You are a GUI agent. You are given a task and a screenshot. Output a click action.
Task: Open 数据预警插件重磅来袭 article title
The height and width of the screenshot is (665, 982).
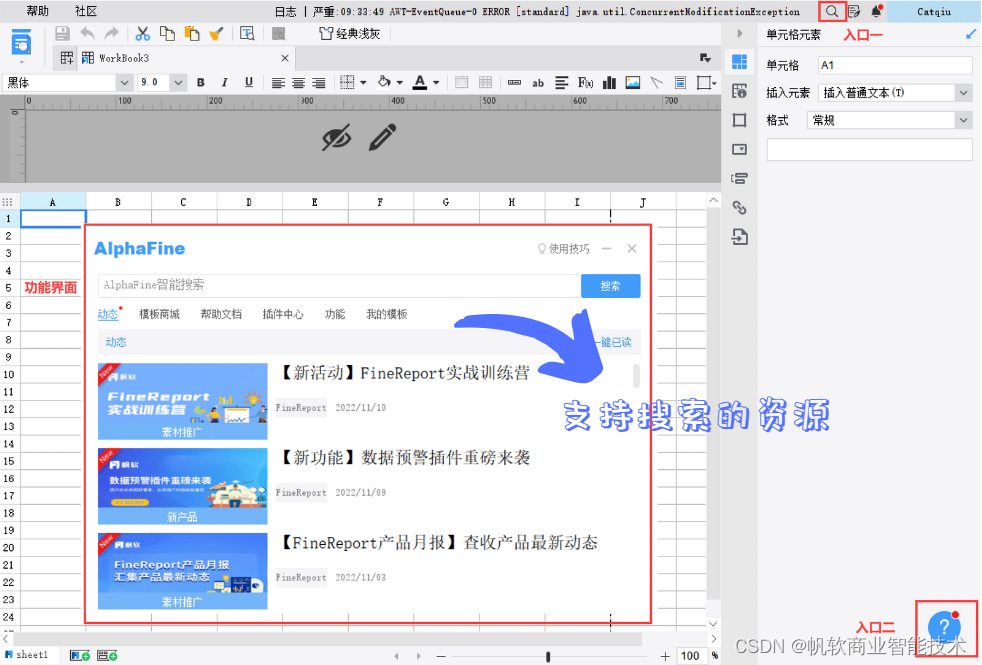coord(404,458)
